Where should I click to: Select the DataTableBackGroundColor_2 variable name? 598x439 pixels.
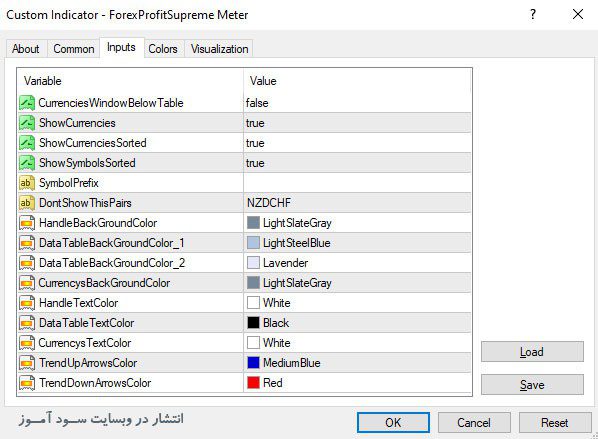click(112, 263)
